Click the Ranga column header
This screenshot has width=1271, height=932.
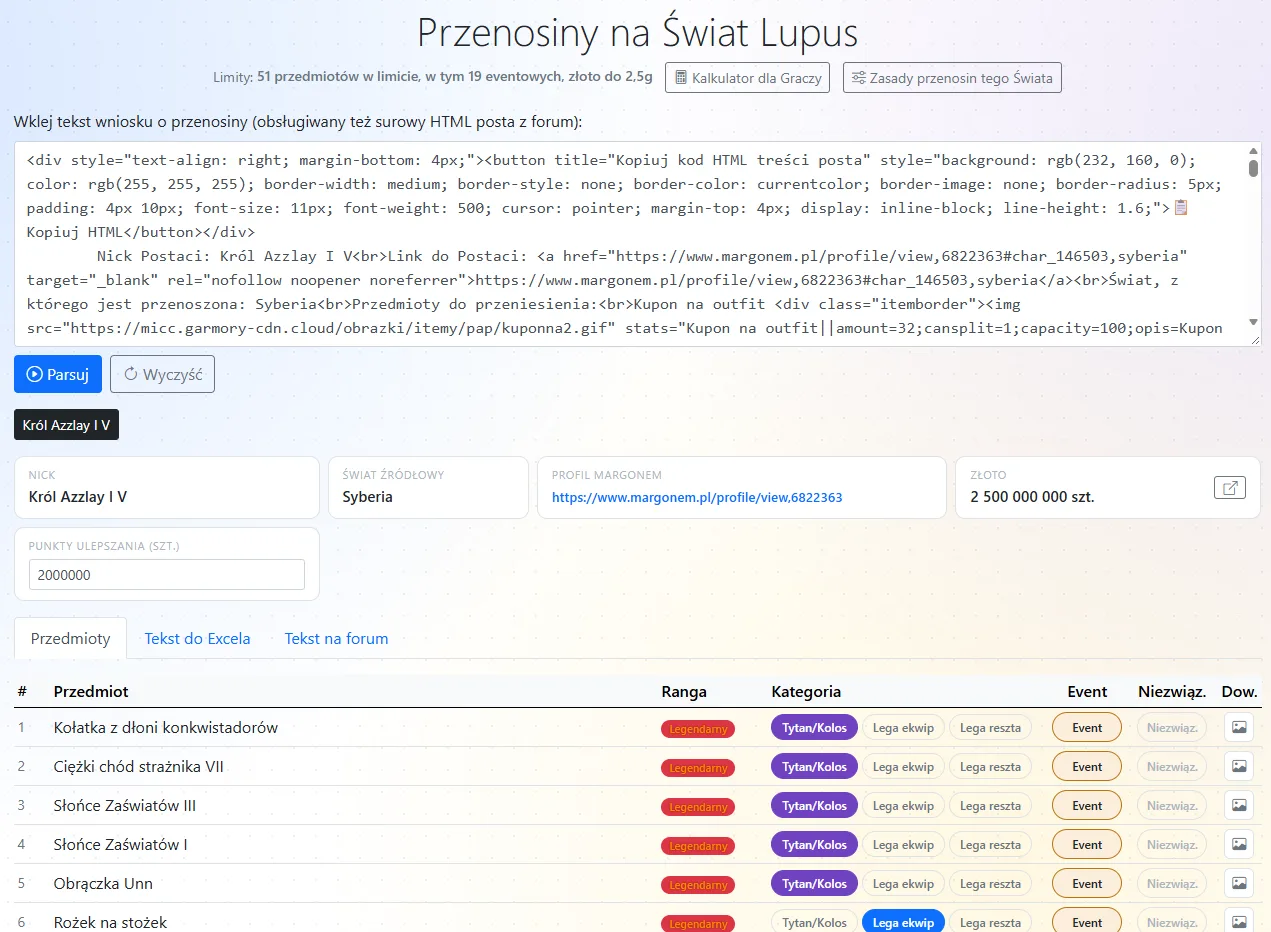point(684,691)
